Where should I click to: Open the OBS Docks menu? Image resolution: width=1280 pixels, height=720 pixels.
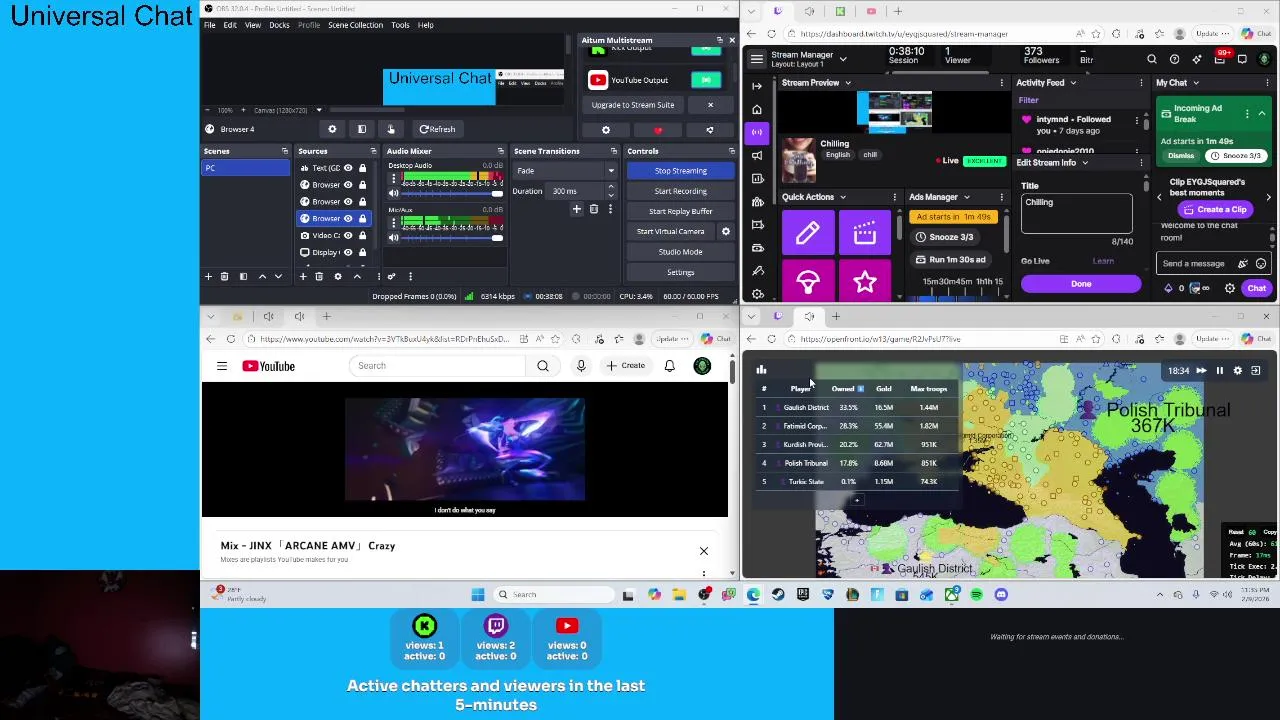[279, 25]
